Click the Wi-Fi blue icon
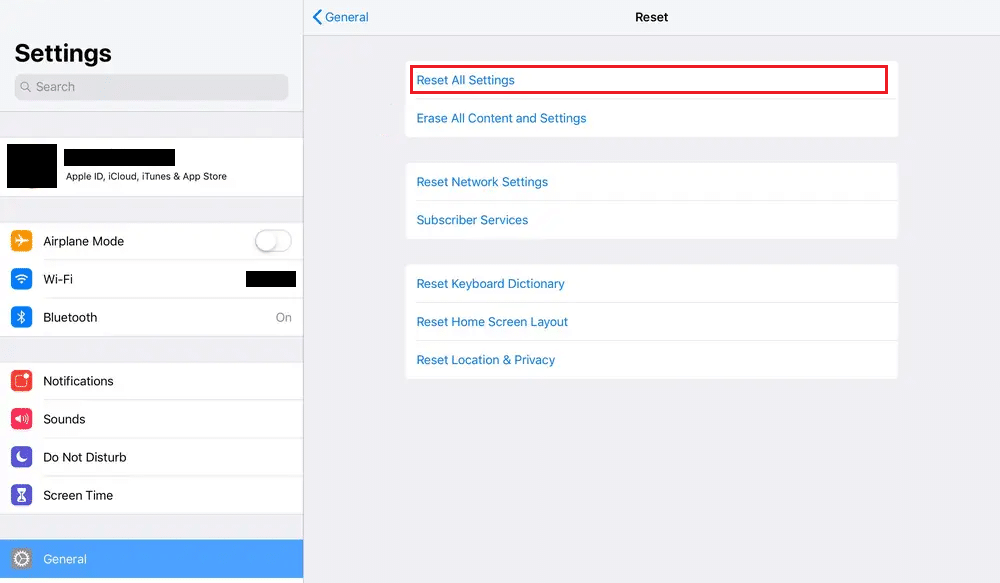The image size is (1000, 583). tap(22, 279)
